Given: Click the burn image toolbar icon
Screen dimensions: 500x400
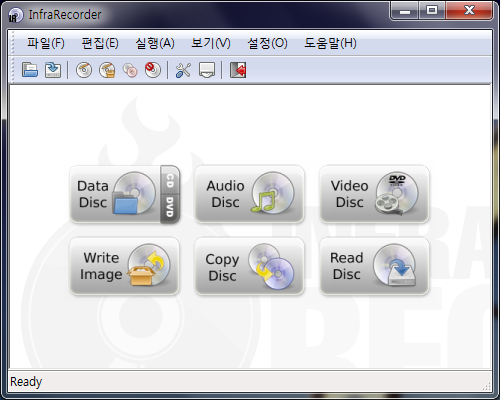Looking at the screenshot, I should 107,70.
